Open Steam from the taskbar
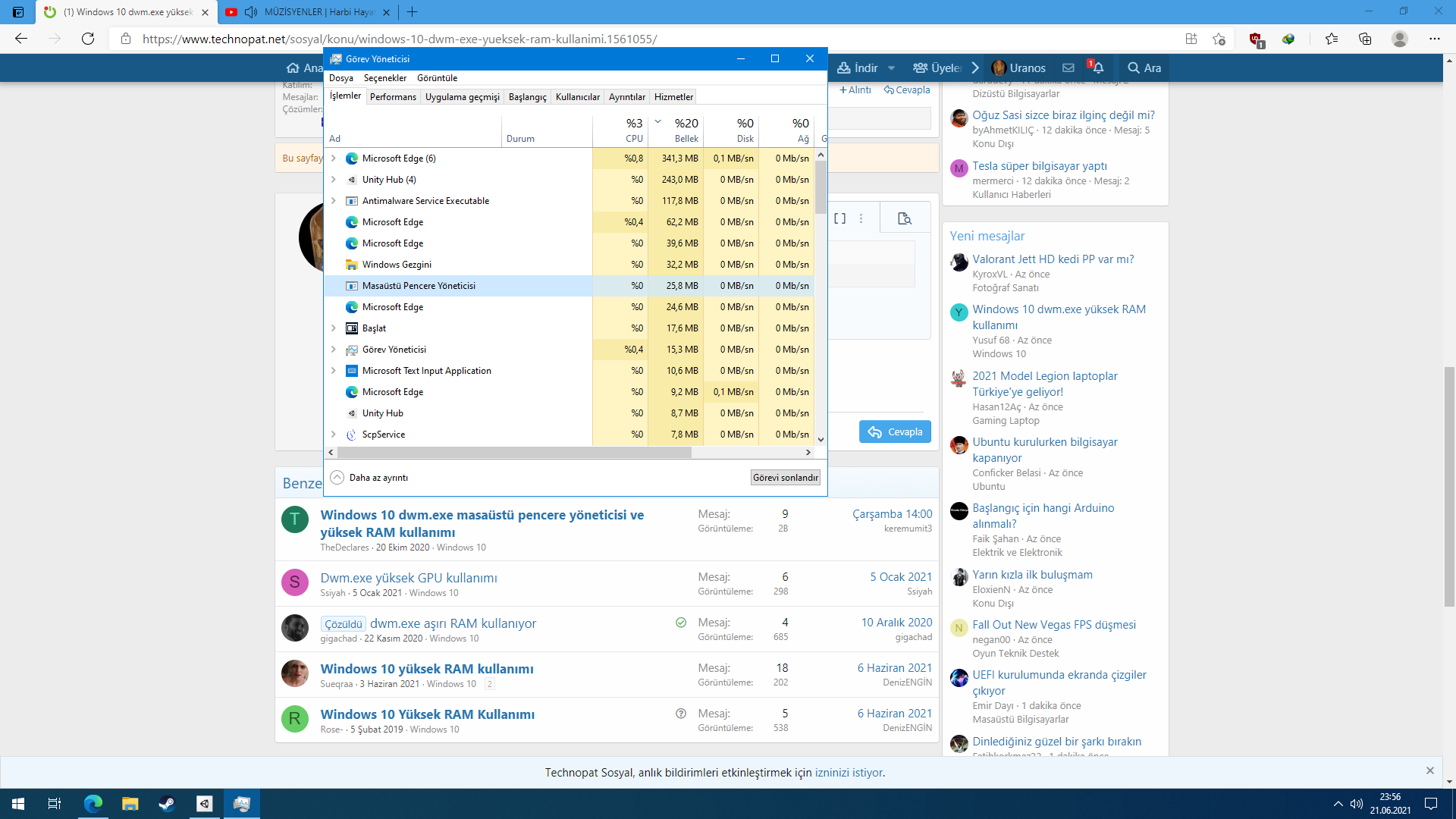Screen dimensions: 1456x819 click(167, 804)
